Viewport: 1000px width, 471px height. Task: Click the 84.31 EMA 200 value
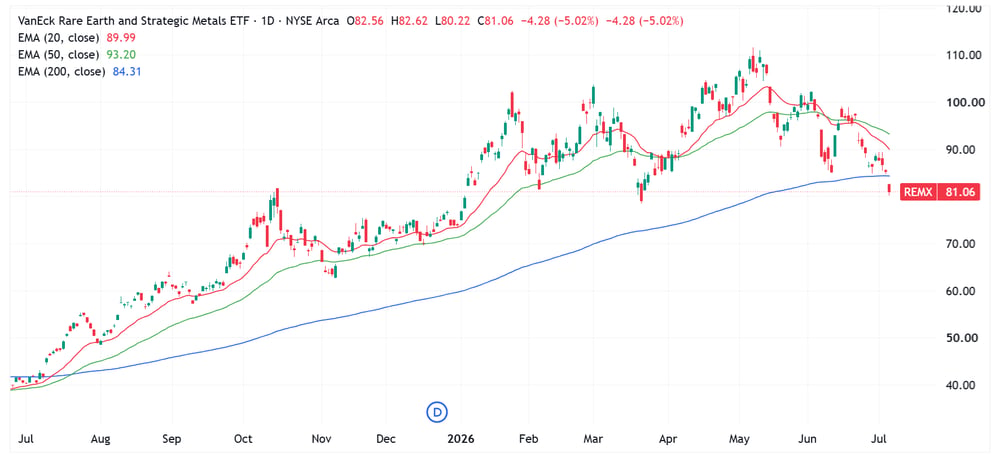128,72
